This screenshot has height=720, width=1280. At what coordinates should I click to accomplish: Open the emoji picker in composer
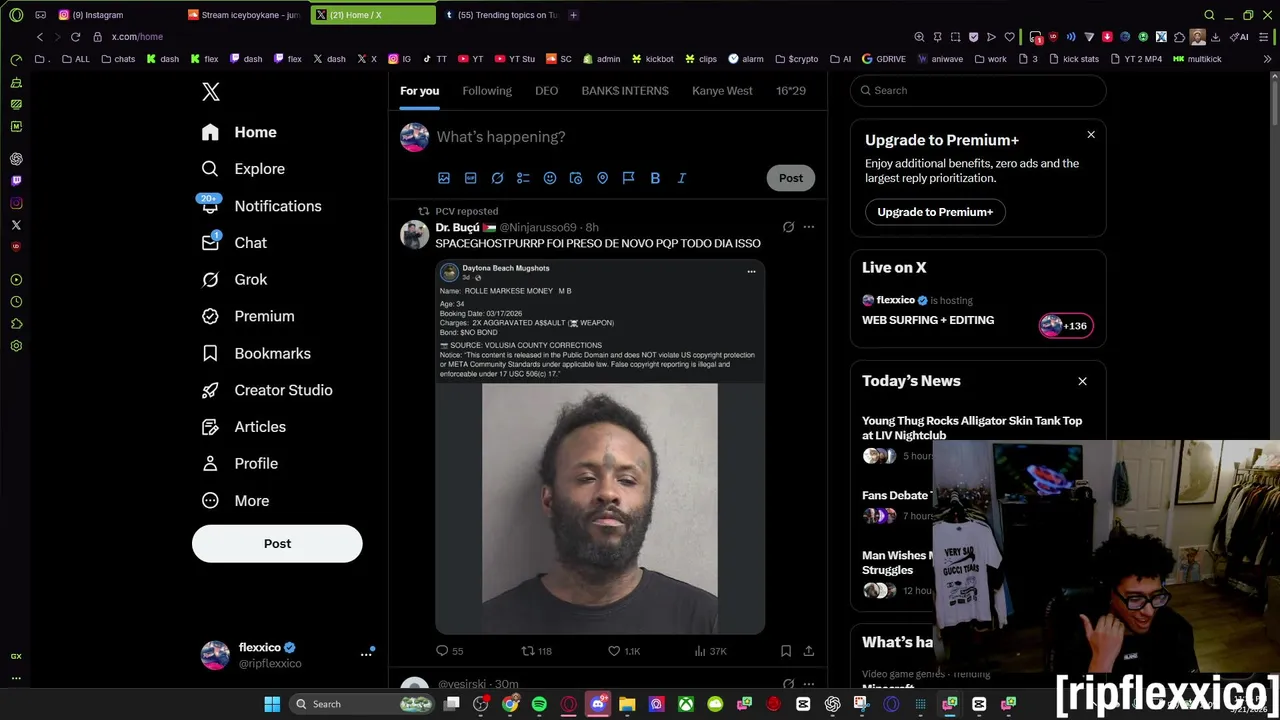tap(550, 178)
